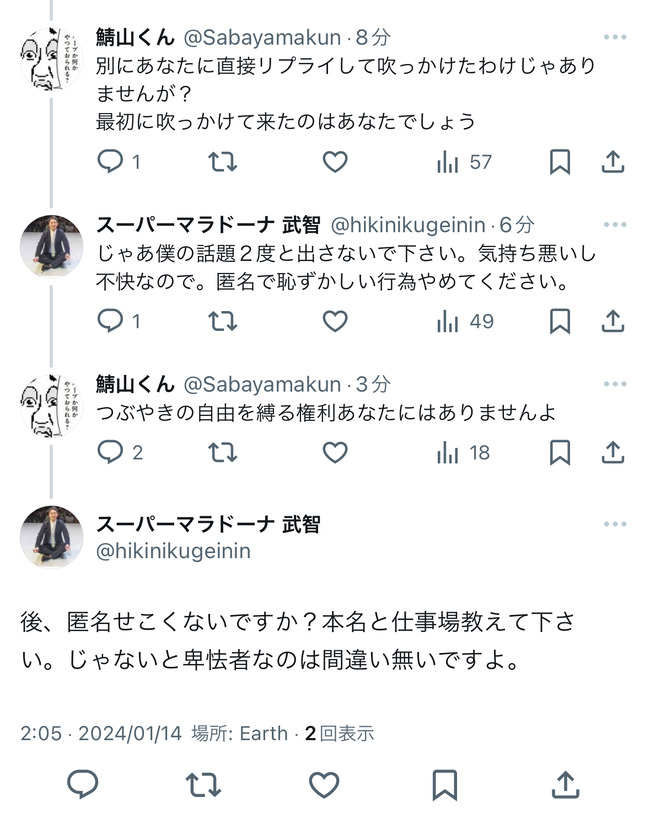Open the 2024/01/14 timestamp link
Viewport: 650px width, 840px height.
[x=130, y=733]
